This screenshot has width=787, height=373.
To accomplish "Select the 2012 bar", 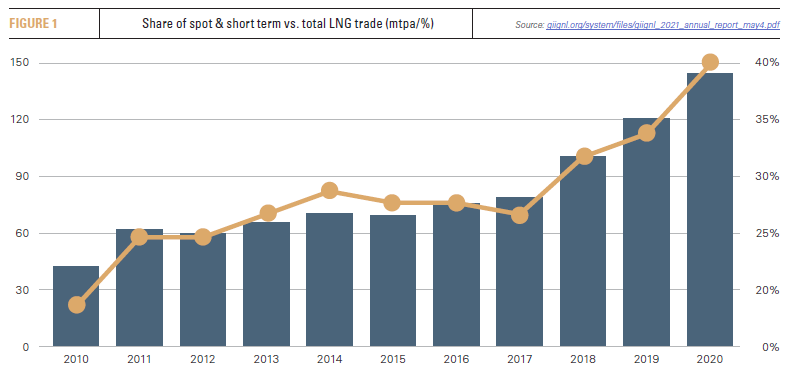I will tap(203, 290).
